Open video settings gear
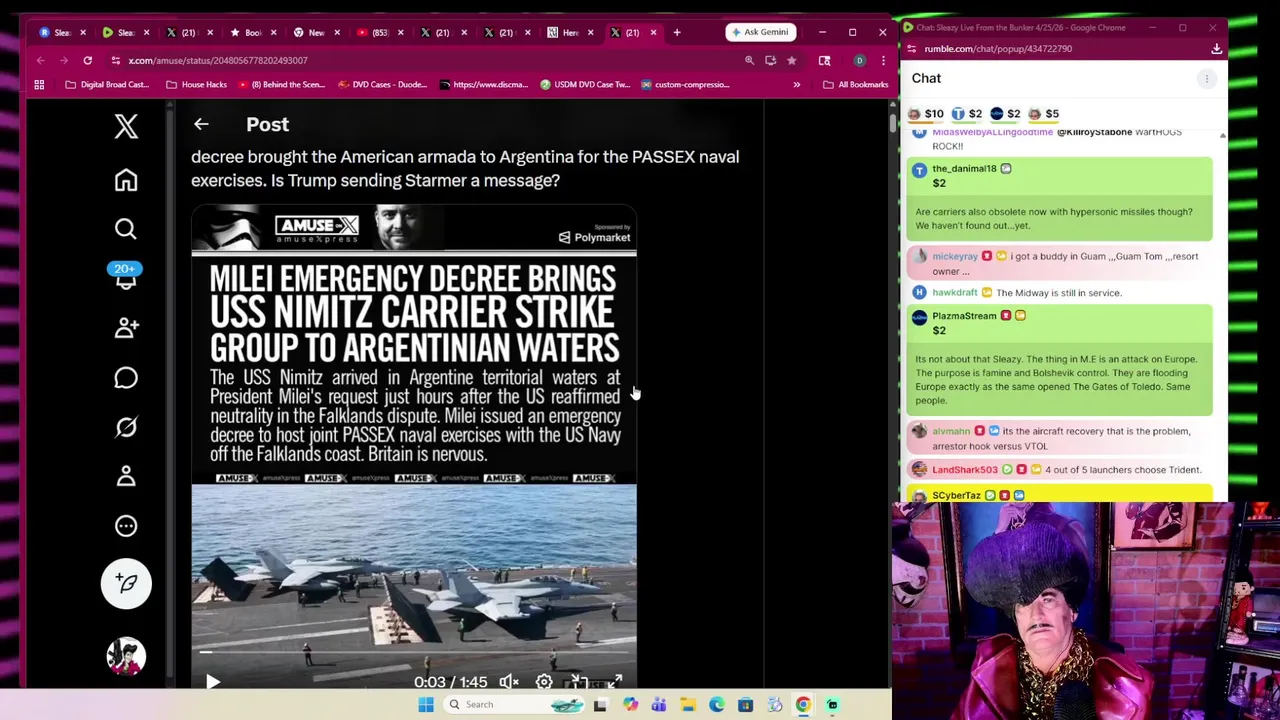 pos(544,682)
